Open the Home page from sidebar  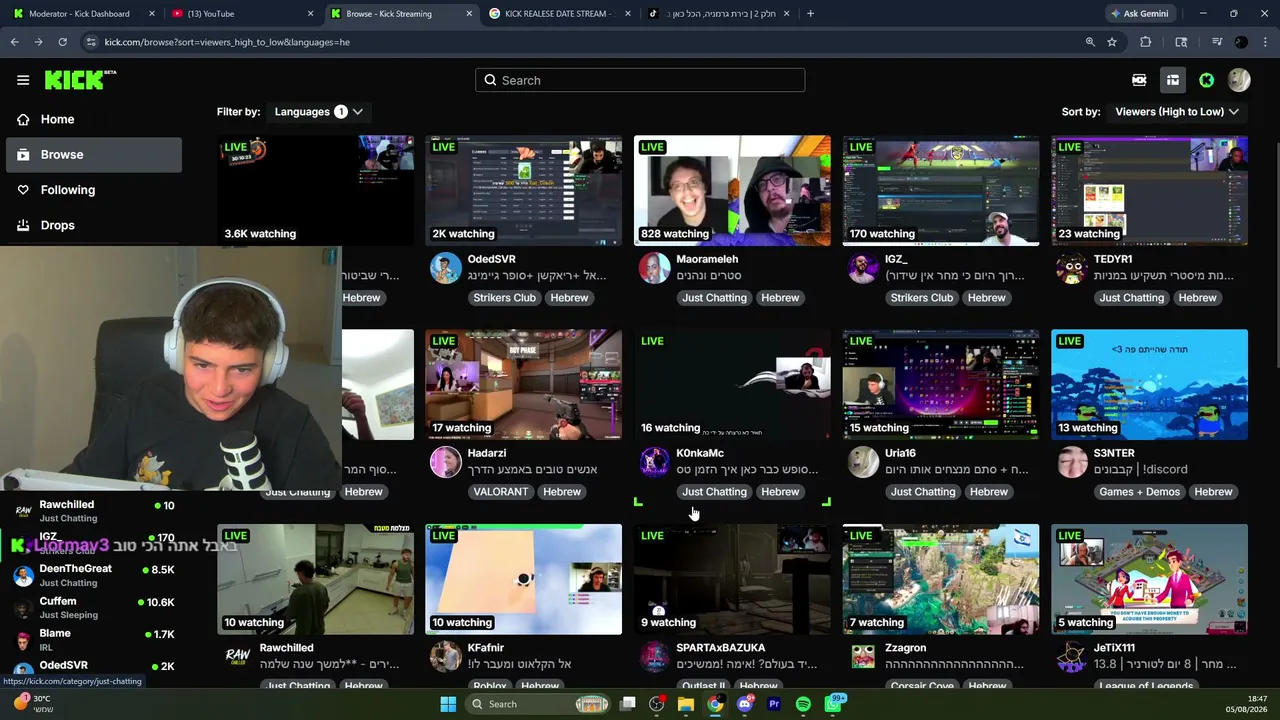pos(57,119)
